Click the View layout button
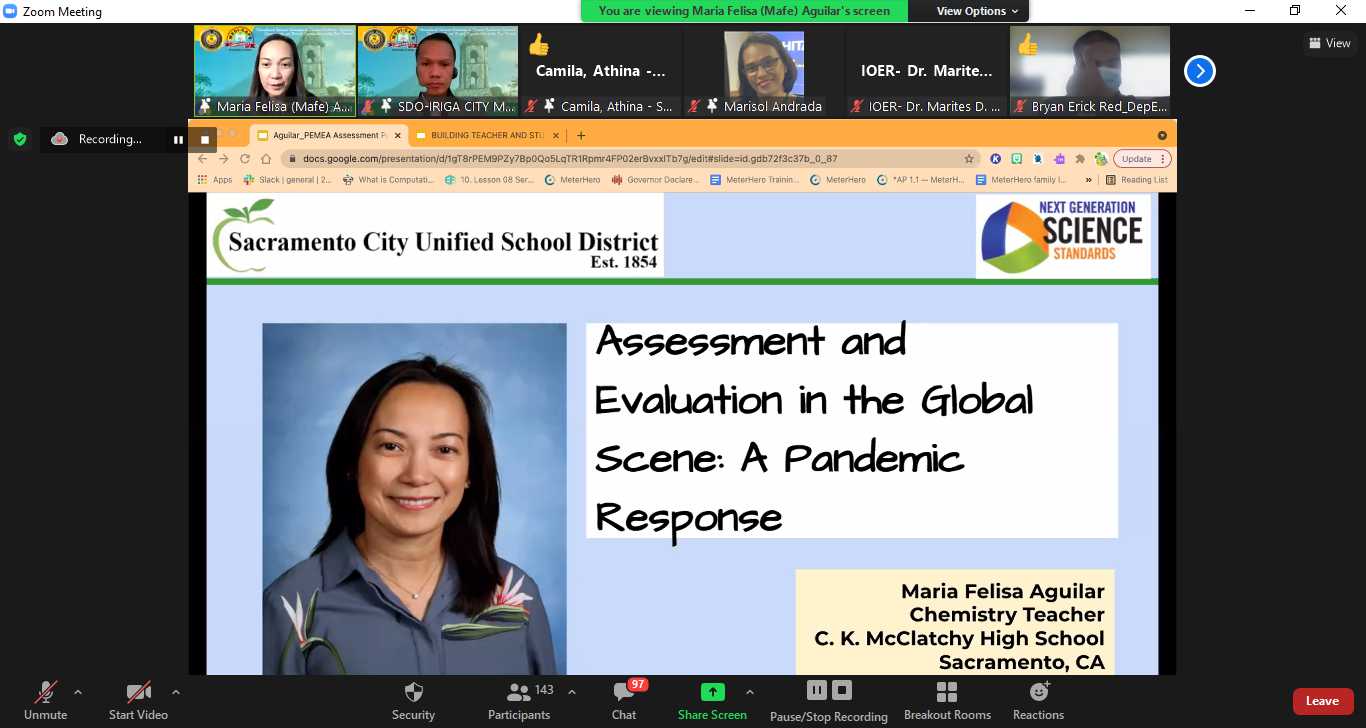The height and width of the screenshot is (728, 1366). point(1329,43)
